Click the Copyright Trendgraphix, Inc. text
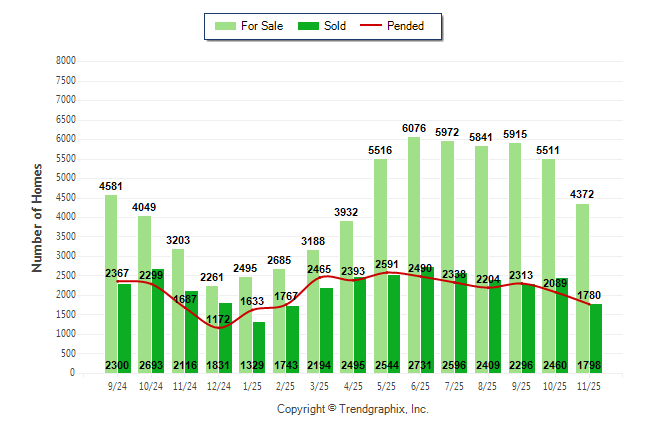 [352, 410]
